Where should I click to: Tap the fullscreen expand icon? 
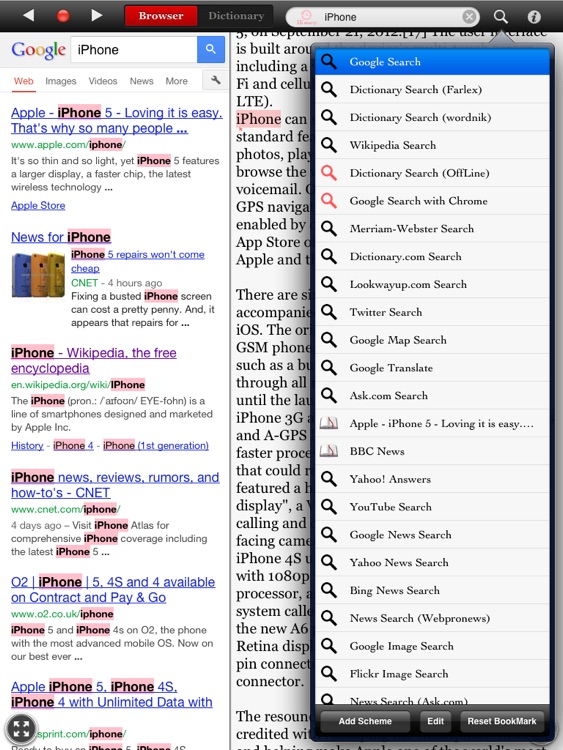tap(21, 729)
